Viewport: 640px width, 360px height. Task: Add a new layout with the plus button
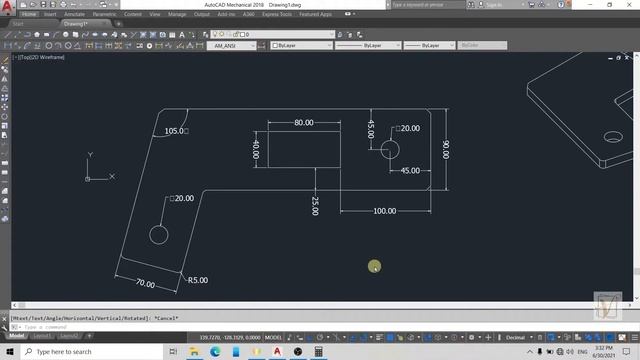89,336
